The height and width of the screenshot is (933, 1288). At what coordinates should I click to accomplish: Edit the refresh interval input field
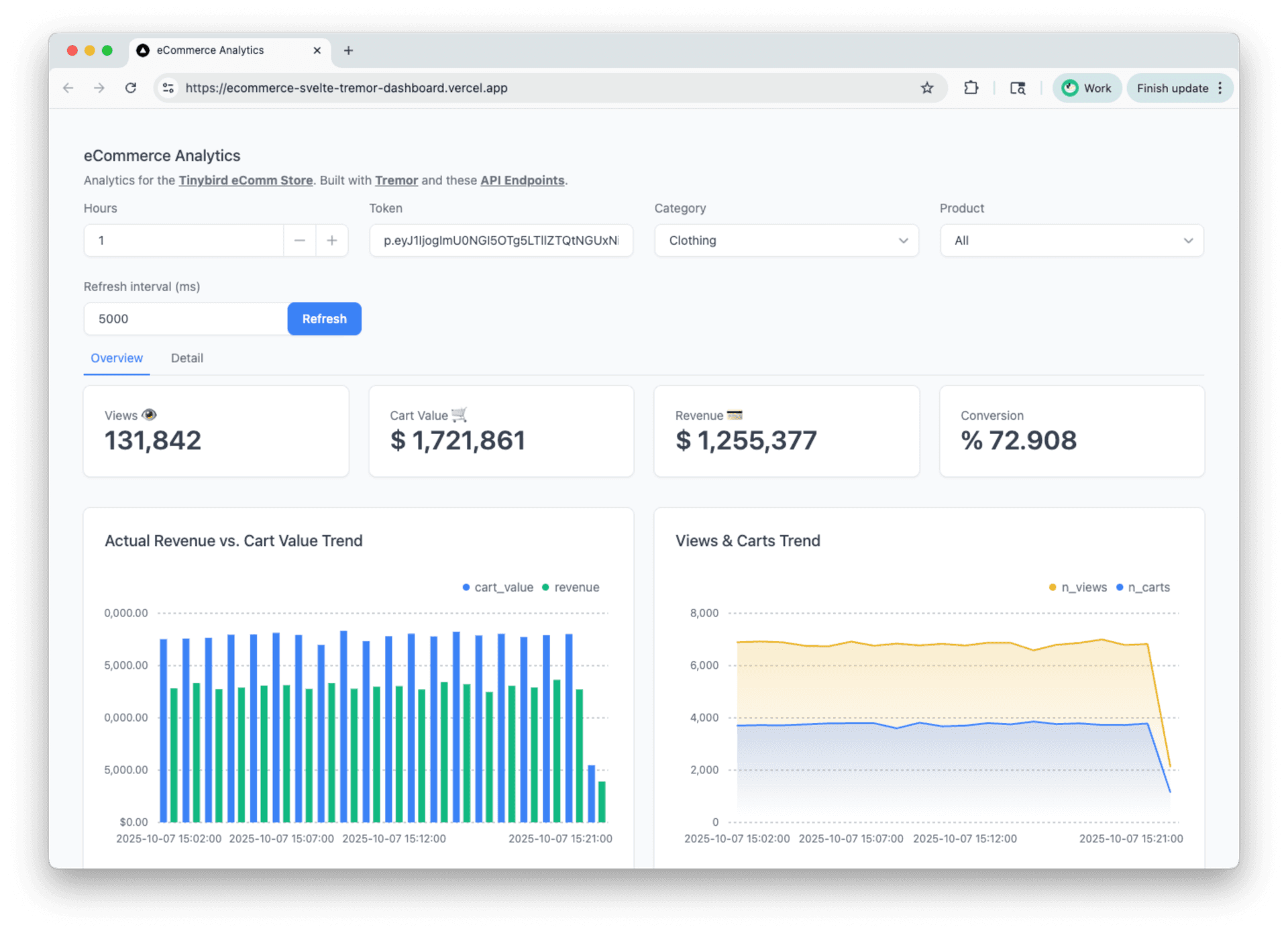point(184,319)
